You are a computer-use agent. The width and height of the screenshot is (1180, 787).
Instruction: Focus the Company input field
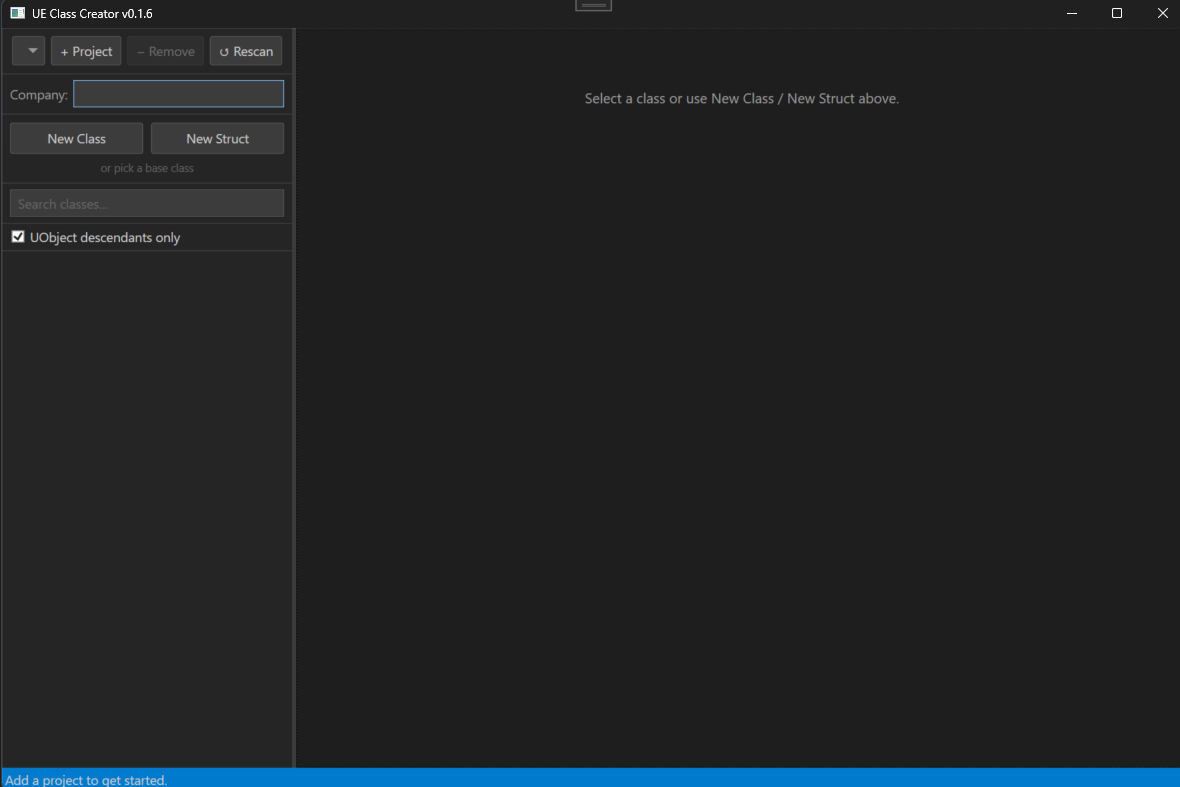tap(178, 94)
